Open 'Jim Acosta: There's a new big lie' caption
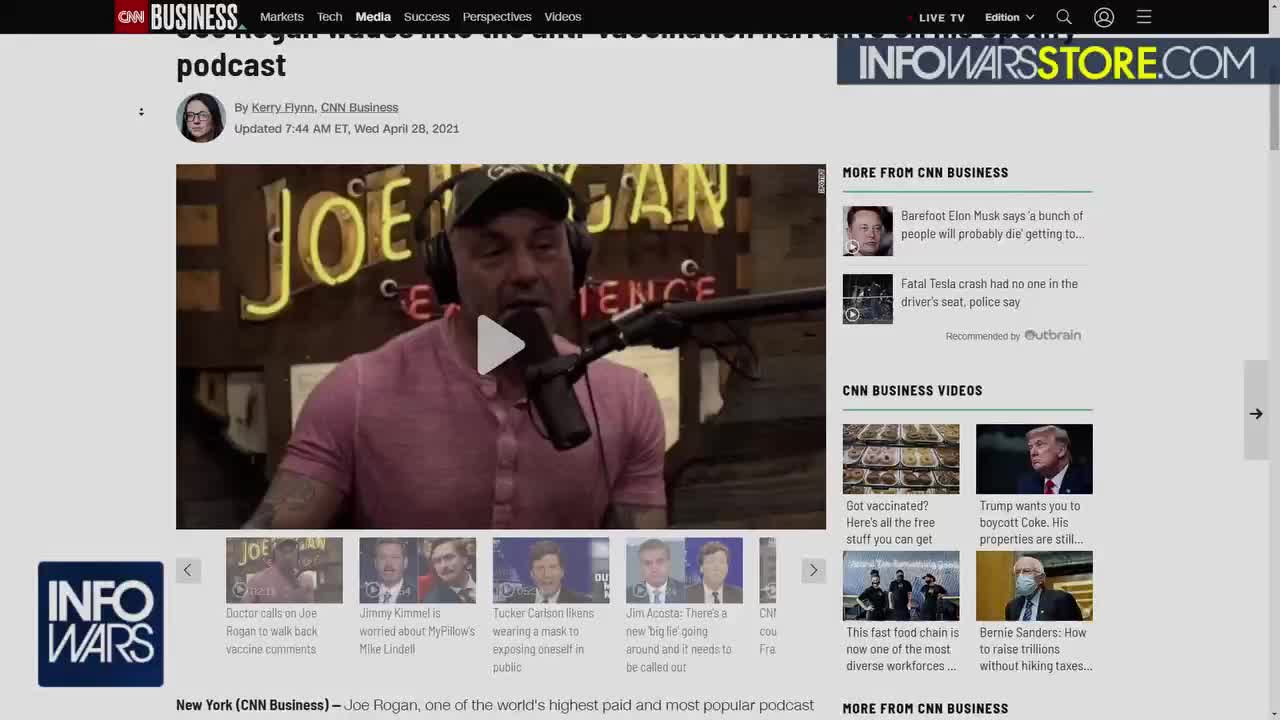The image size is (1280, 720). coord(679,640)
